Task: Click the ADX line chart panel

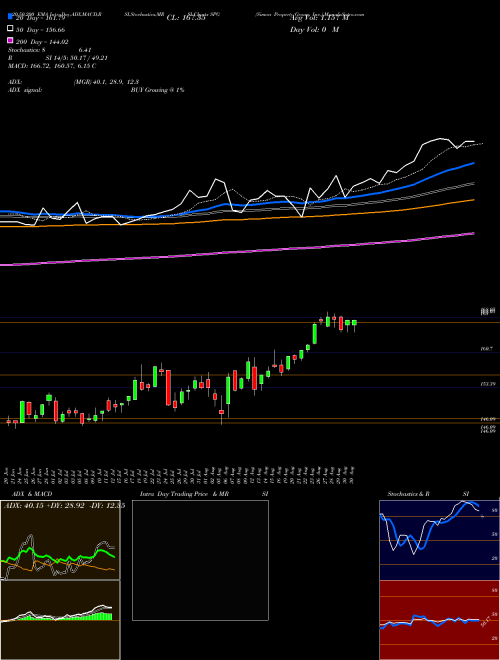Action: click(60, 540)
